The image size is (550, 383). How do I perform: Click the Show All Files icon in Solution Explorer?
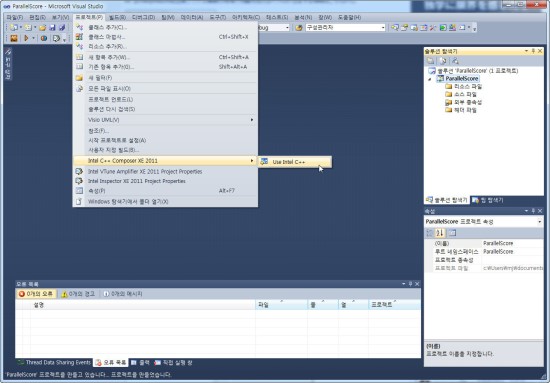443,61
